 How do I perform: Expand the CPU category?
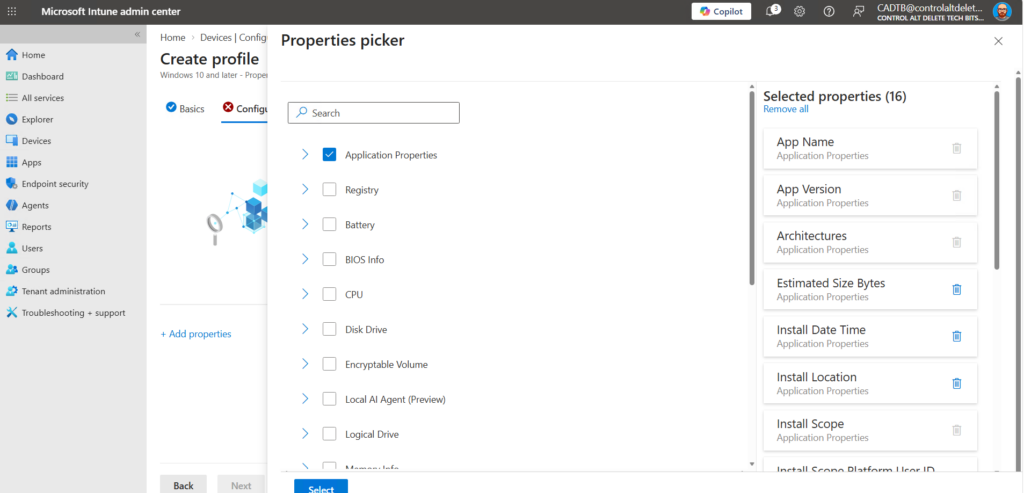click(305, 294)
